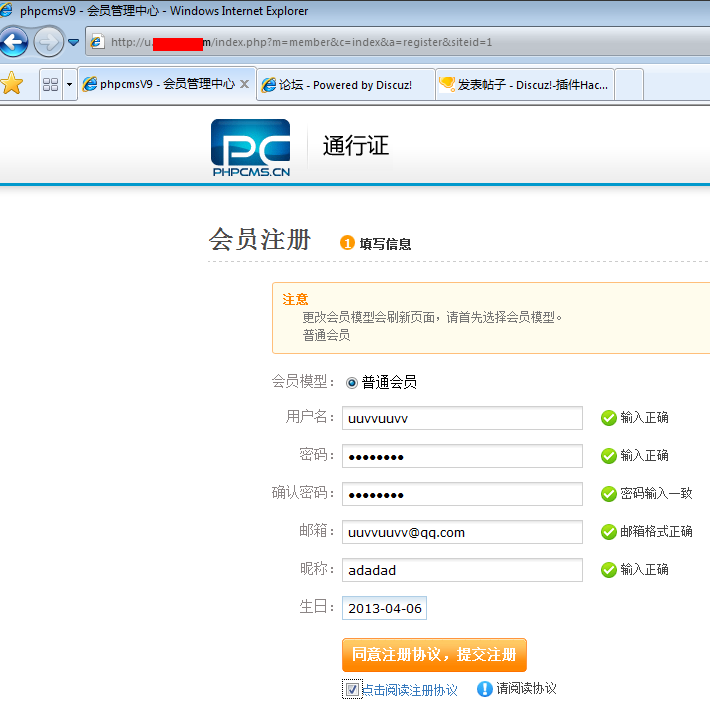Open the Quick Tabs grid icon
710x702 pixels.
click(x=50, y=84)
